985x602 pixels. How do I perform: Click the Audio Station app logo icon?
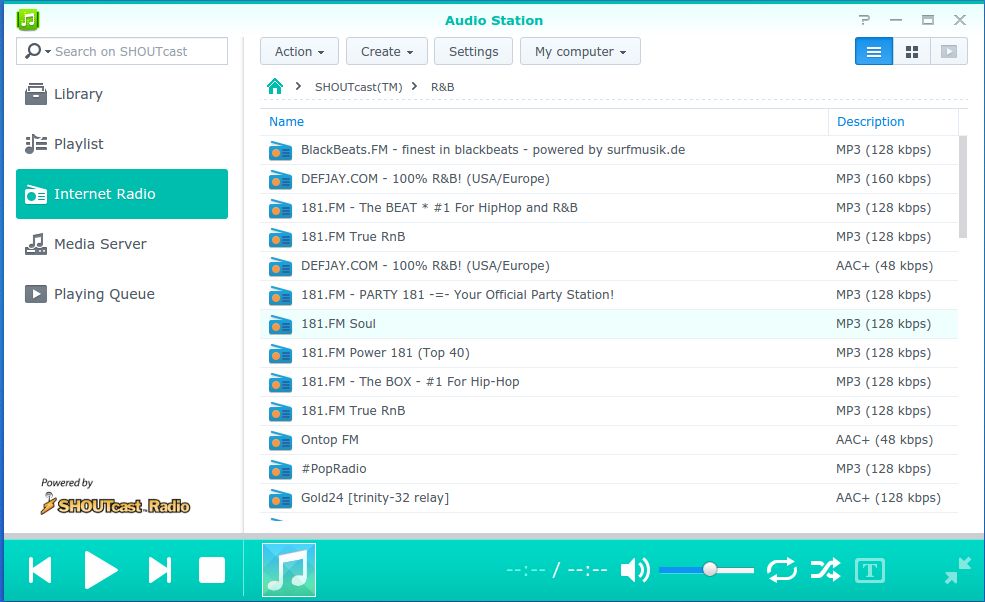28,20
